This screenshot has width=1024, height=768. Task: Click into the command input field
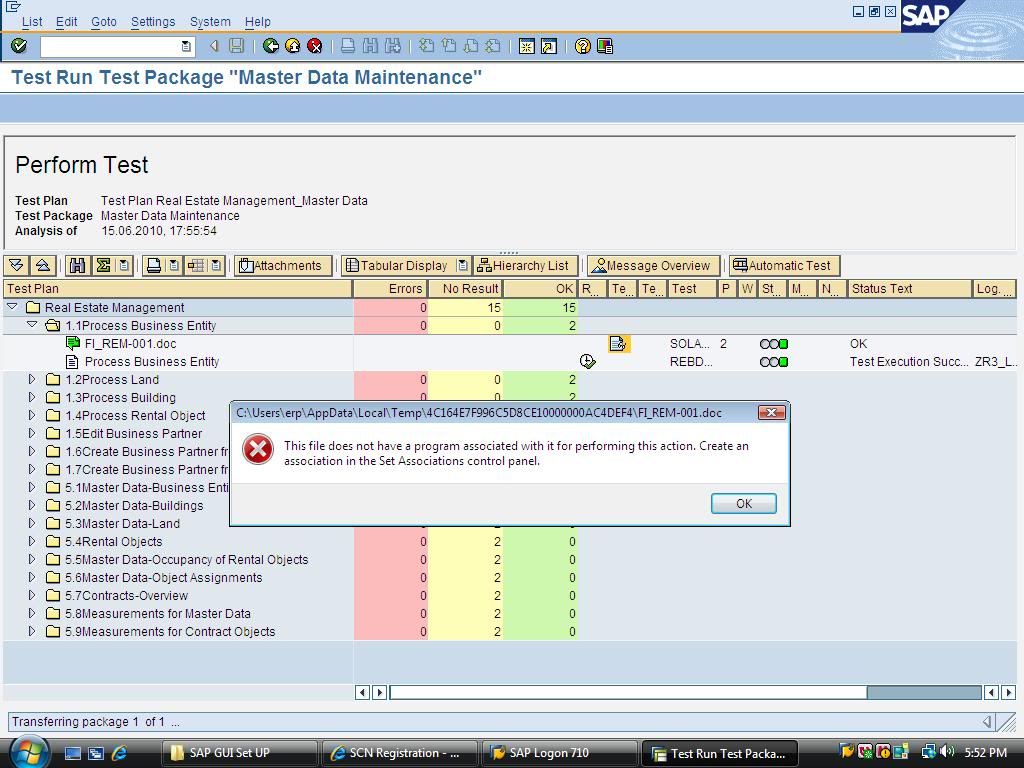110,46
